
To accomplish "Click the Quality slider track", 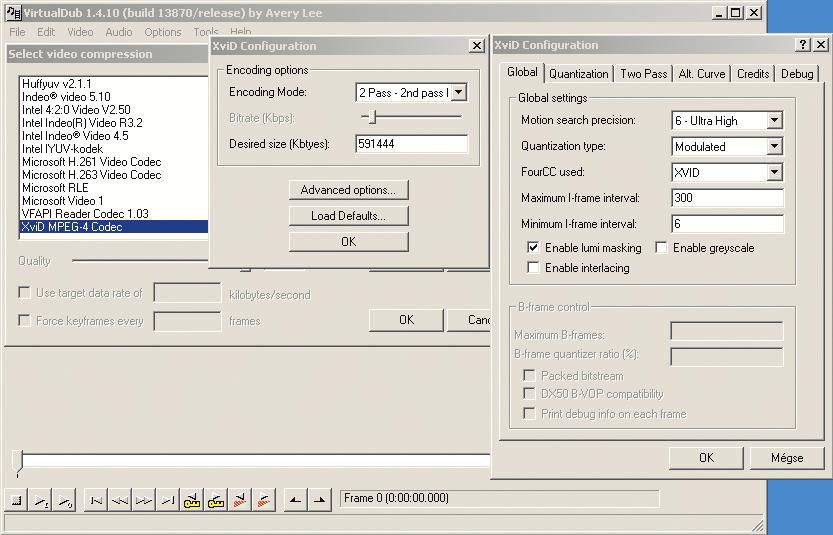I will tap(140, 260).
